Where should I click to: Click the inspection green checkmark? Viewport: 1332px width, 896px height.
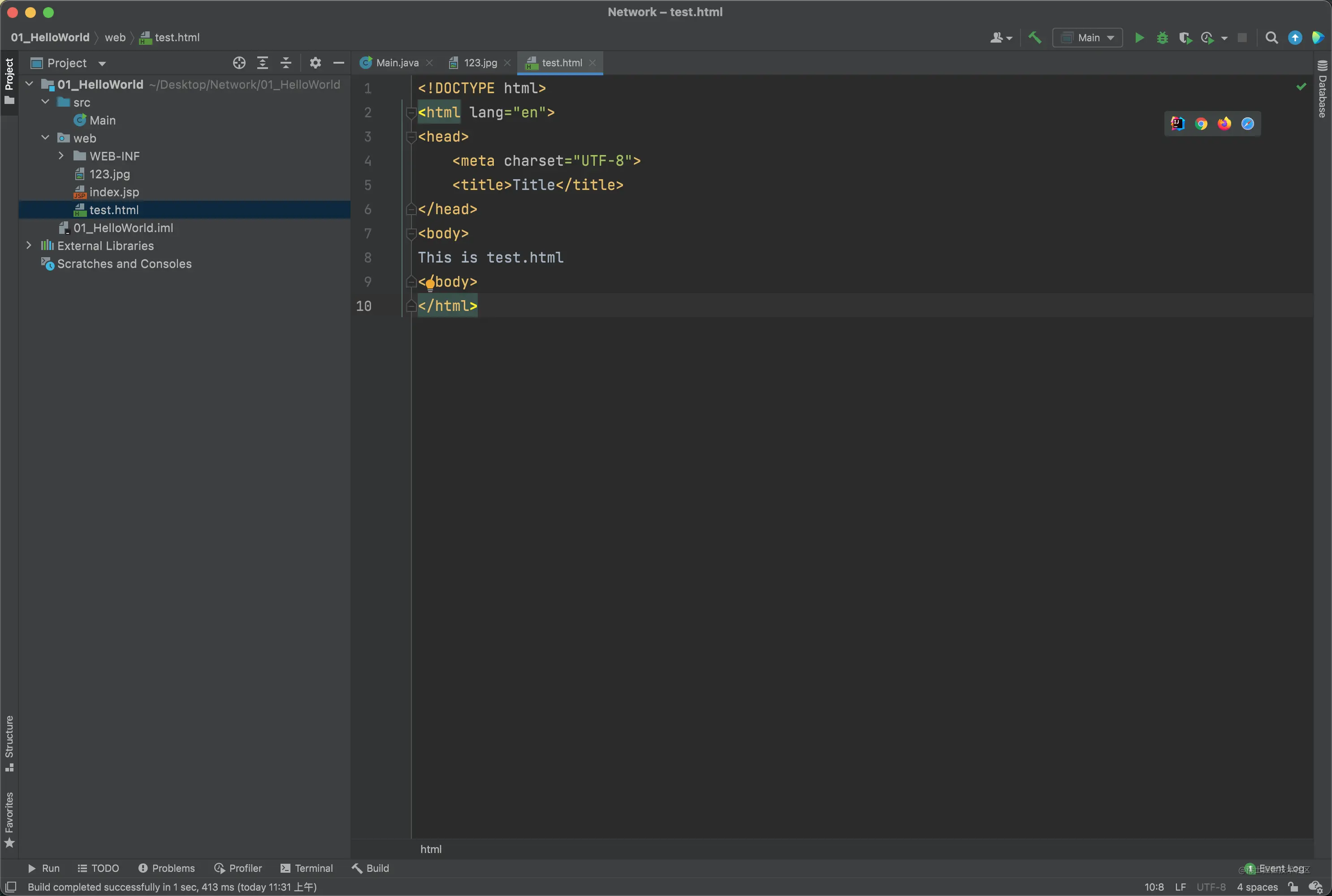[1301, 86]
